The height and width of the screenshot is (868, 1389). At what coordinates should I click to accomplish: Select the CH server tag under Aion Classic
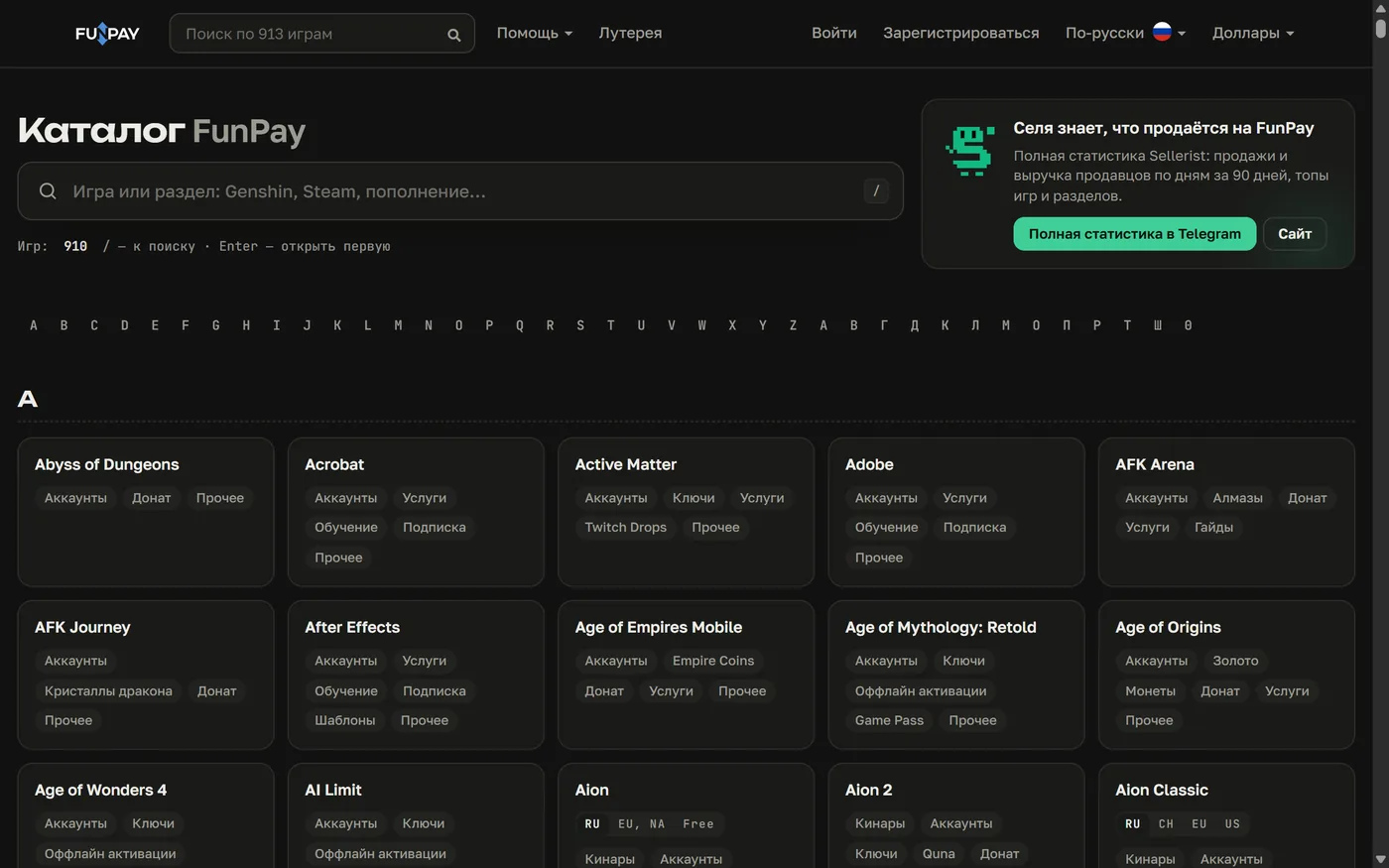(1166, 824)
